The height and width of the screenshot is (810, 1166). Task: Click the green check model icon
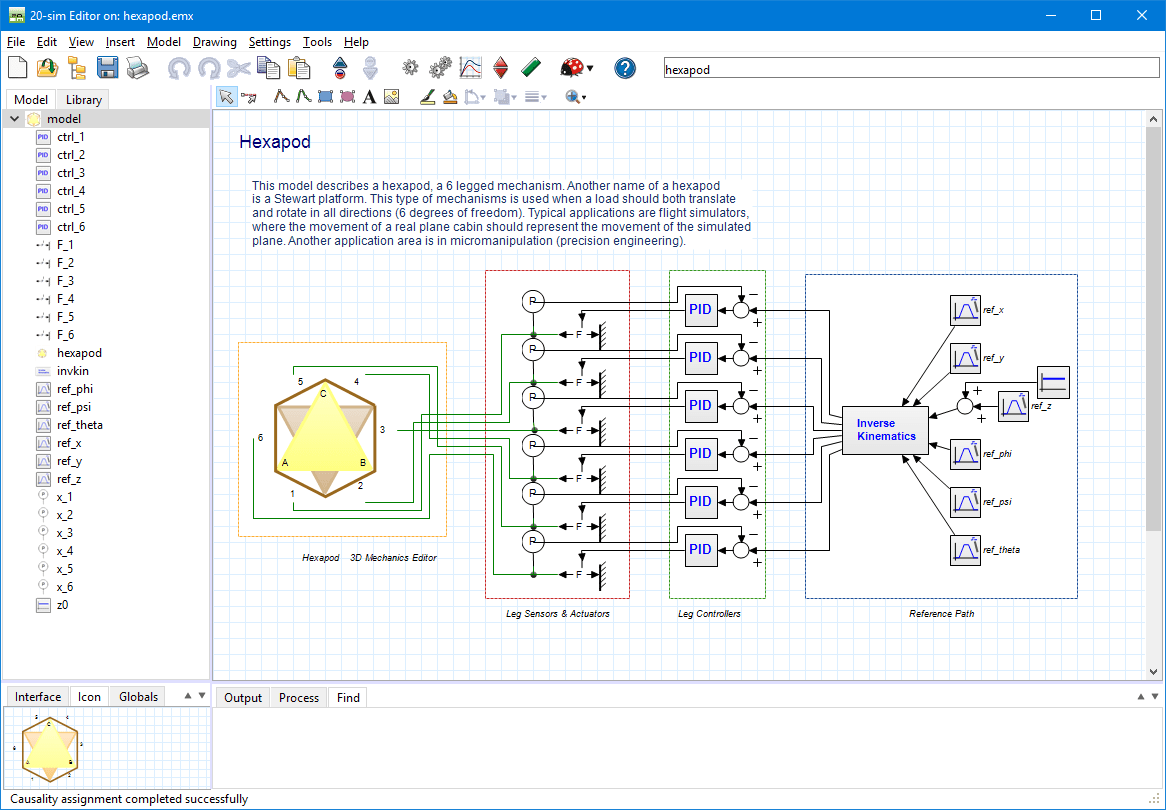[x=531, y=68]
